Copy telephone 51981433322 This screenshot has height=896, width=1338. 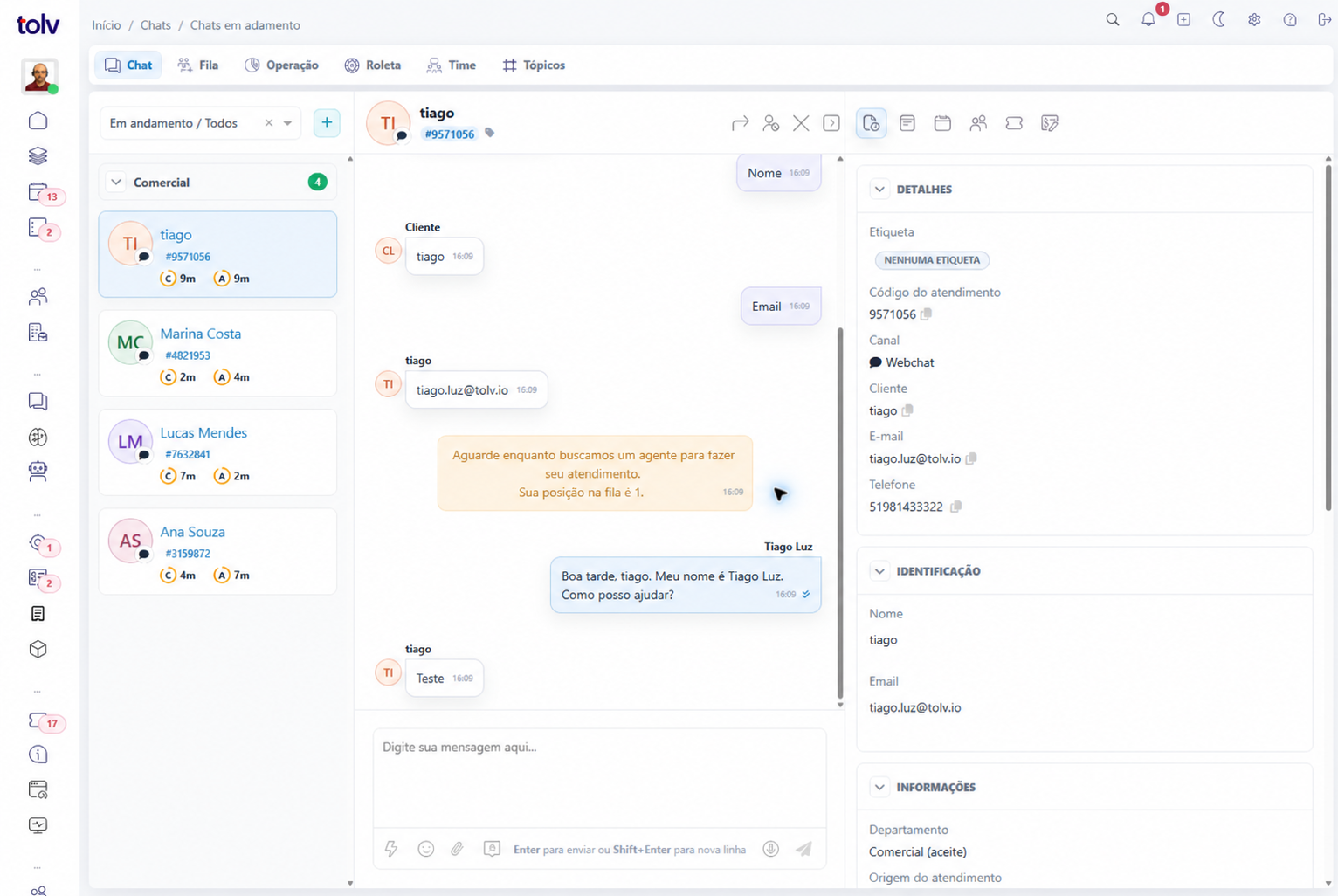[955, 507]
